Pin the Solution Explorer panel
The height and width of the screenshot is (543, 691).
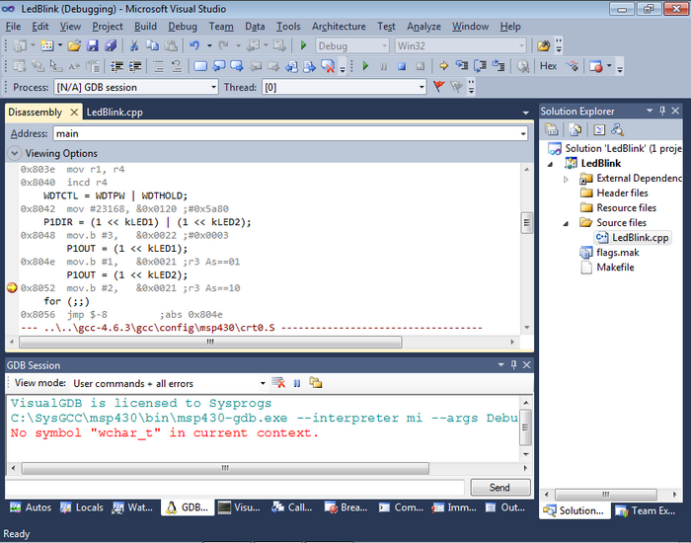(x=662, y=111)
